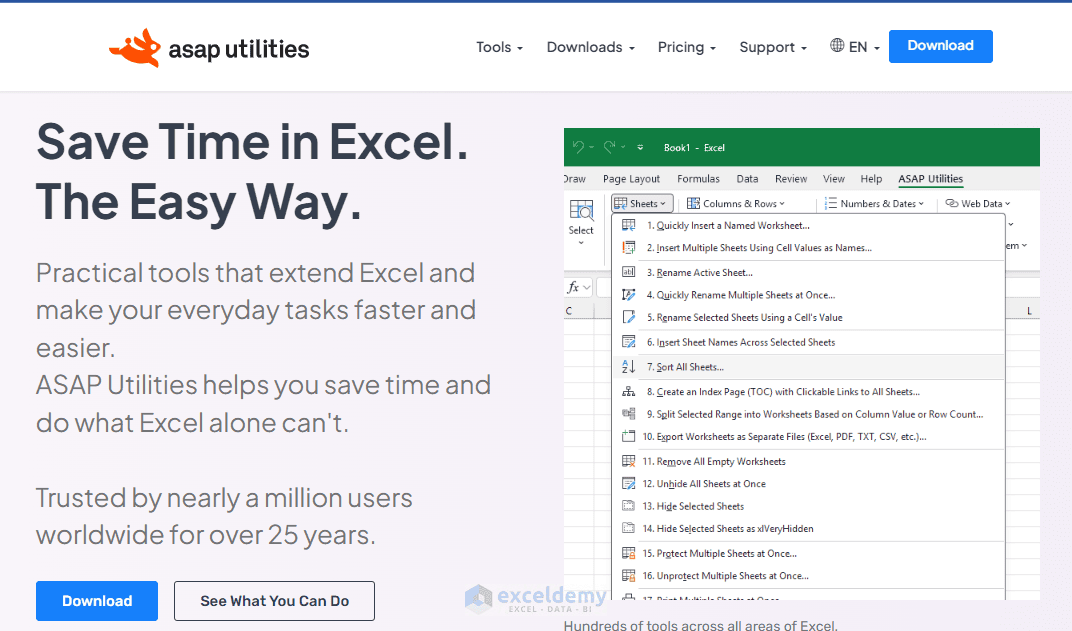1072x631 pixels.
Task: Choose 12. Unhide All Sheets at Once
Action: 809,483
